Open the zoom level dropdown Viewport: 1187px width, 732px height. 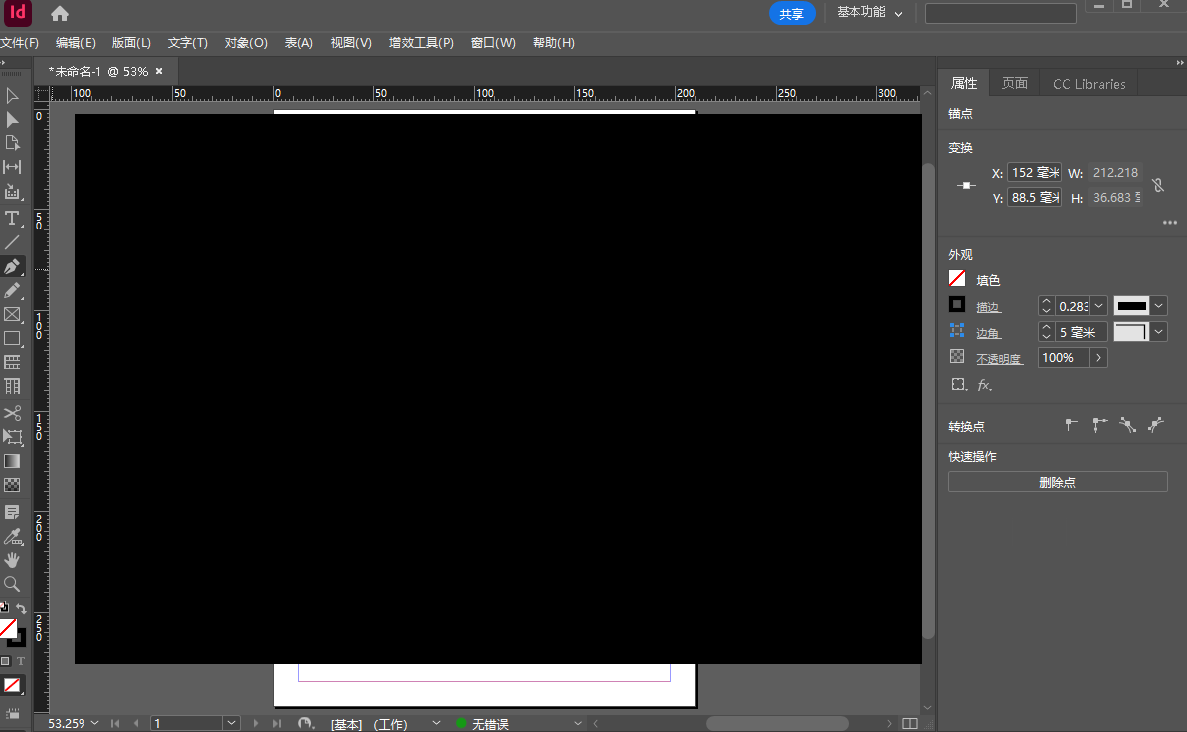[x=94, y=723]
